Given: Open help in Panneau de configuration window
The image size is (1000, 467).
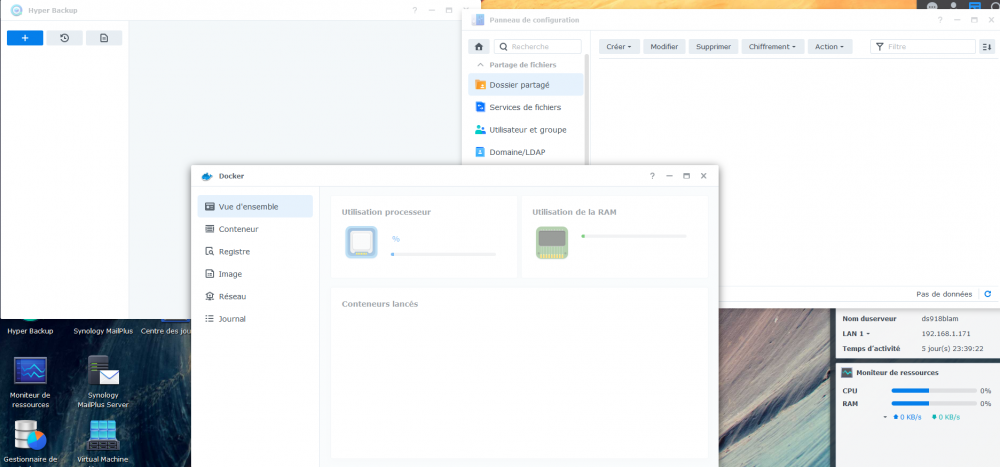Looking at the screenshot, I should click(x=939, y=20).
